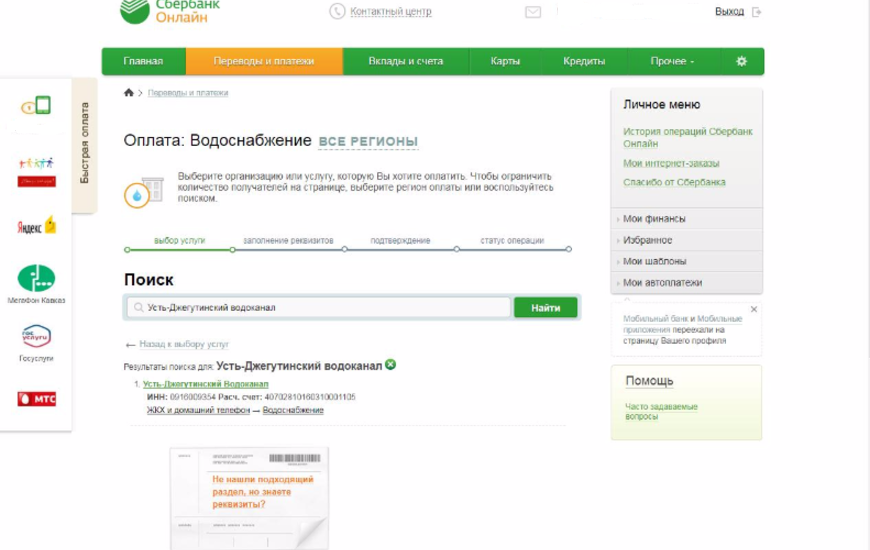
Task: Switch to the Вклады и счета tab
Action: [406, 61]
